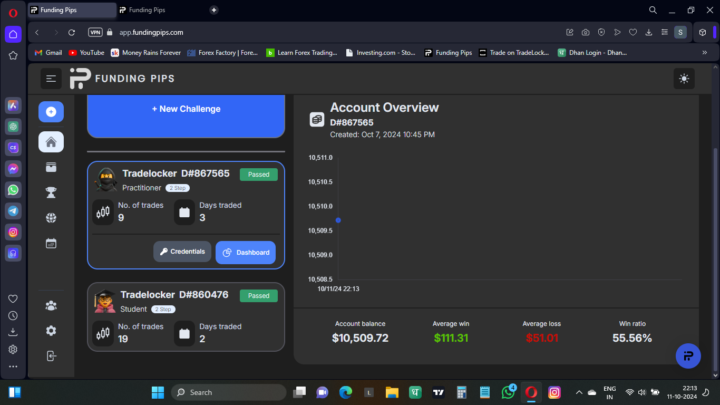This screenshot has width=720, height=405.
Task: Click the browser snapshot camera icon
Action: (x=585, y=33)
